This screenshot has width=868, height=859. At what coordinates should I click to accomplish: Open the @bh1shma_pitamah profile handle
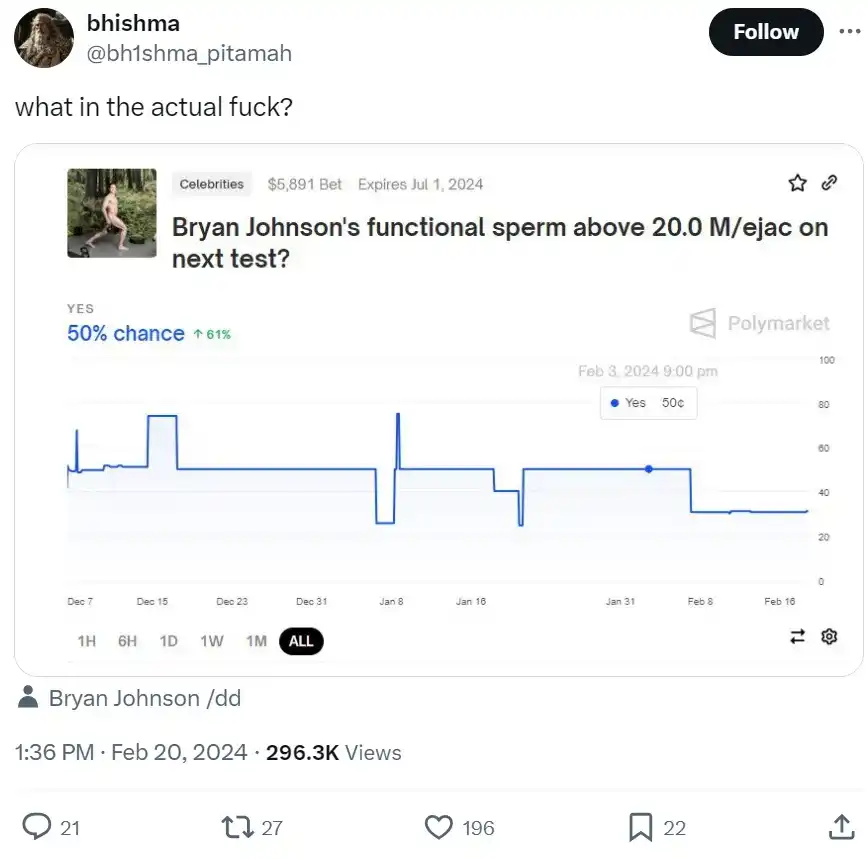coord(189,53)
